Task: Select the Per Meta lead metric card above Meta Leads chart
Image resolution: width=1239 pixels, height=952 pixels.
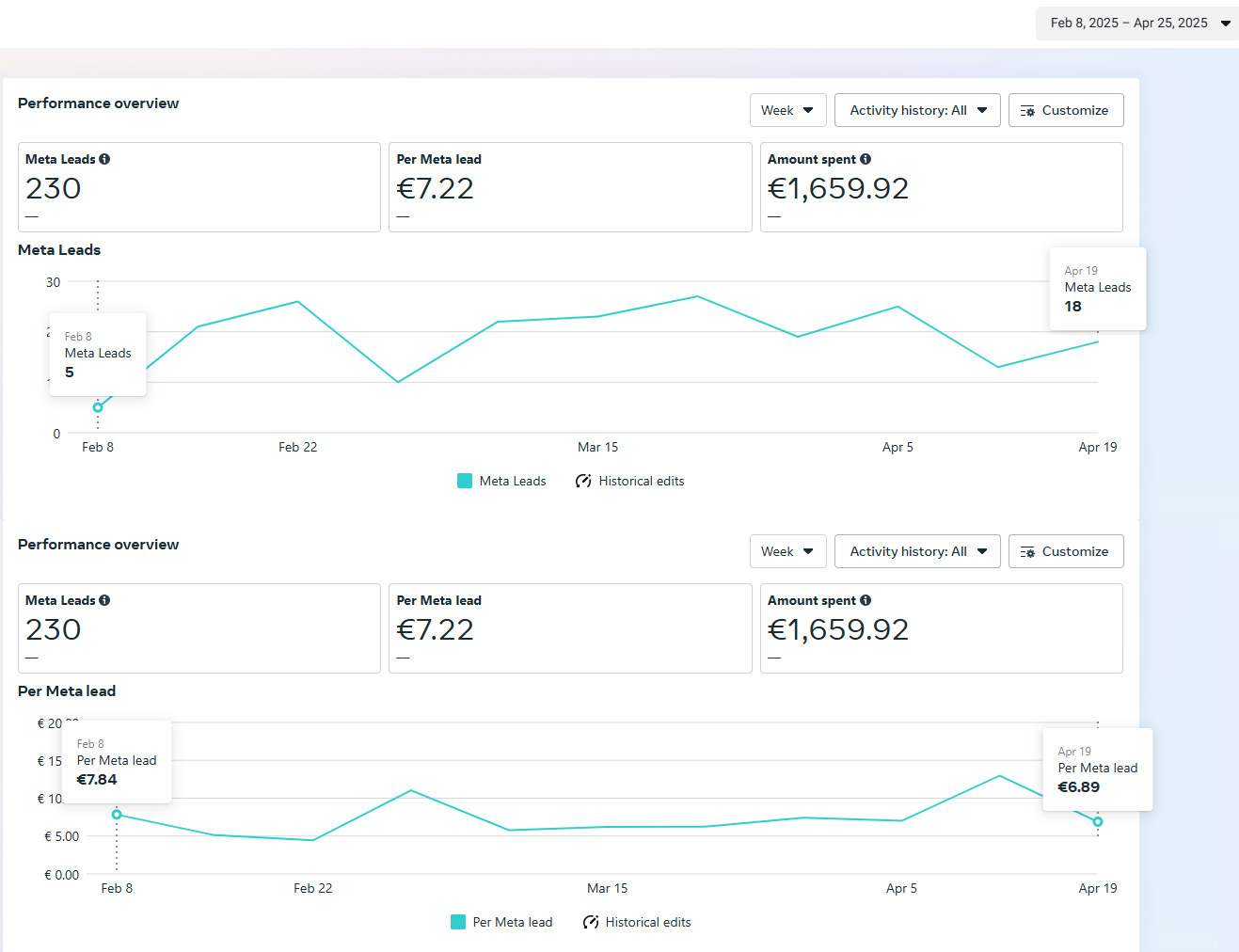Action: pyautogui.click(x=570, y=187)
